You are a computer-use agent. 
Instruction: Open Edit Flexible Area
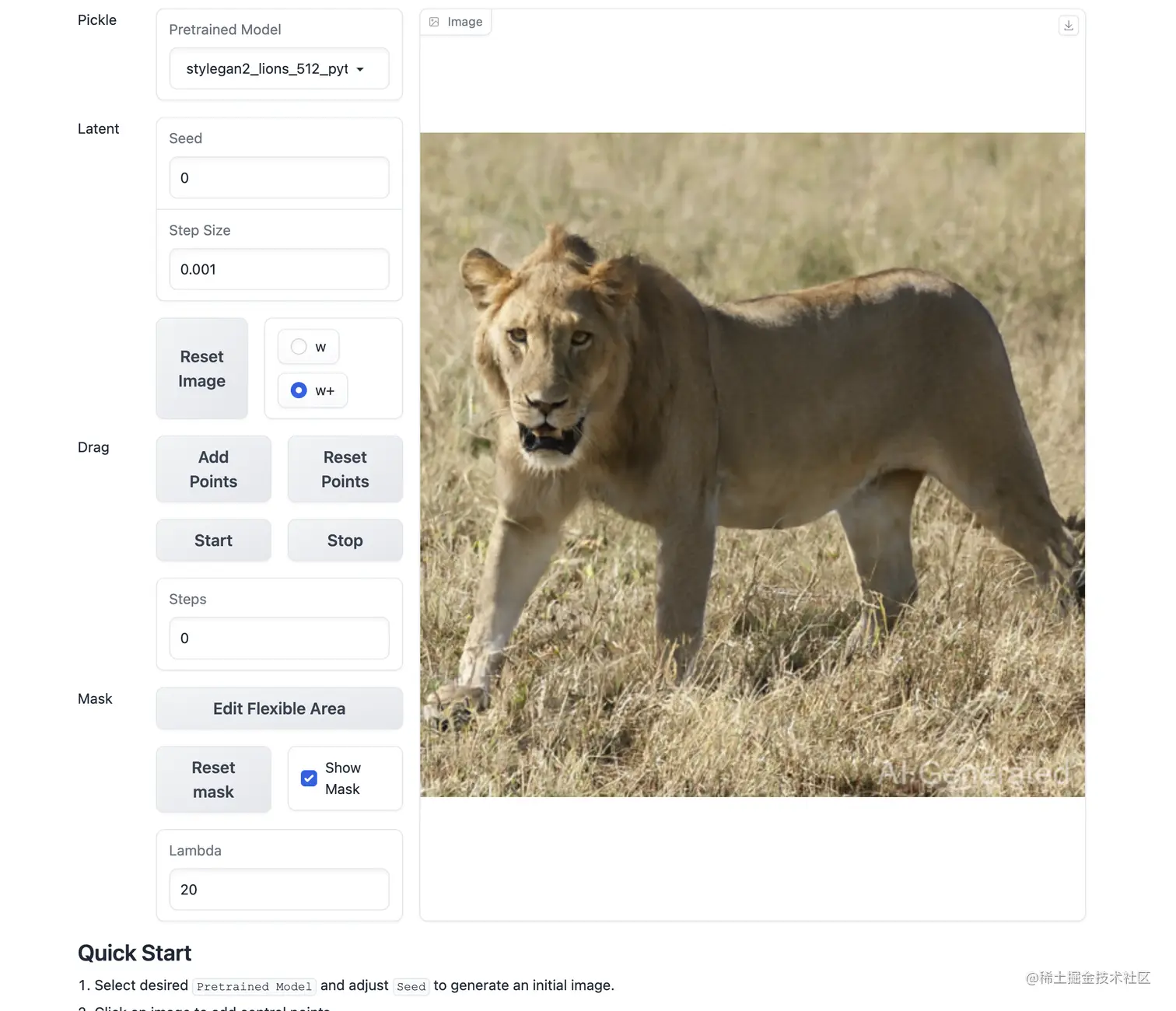point(279,708)
